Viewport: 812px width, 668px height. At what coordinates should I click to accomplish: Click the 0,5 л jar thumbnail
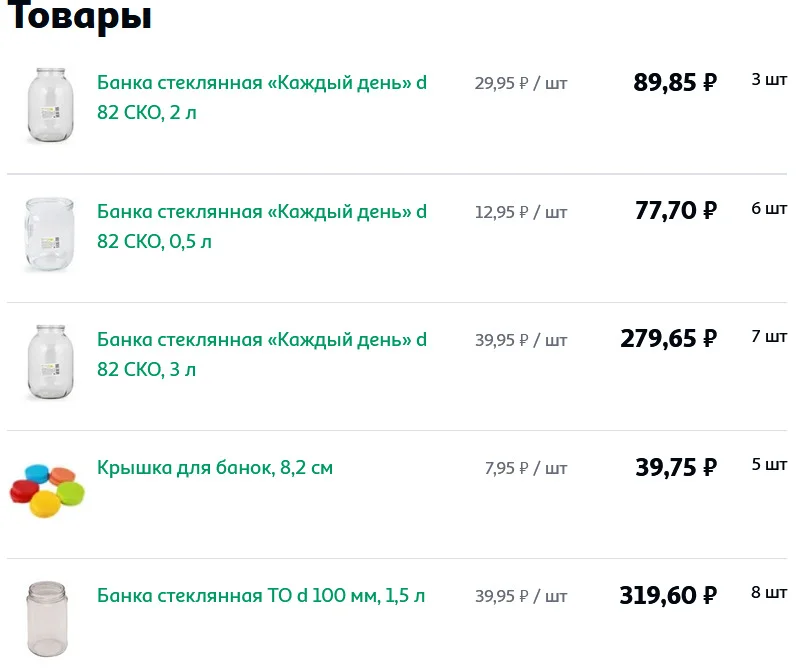48,233
